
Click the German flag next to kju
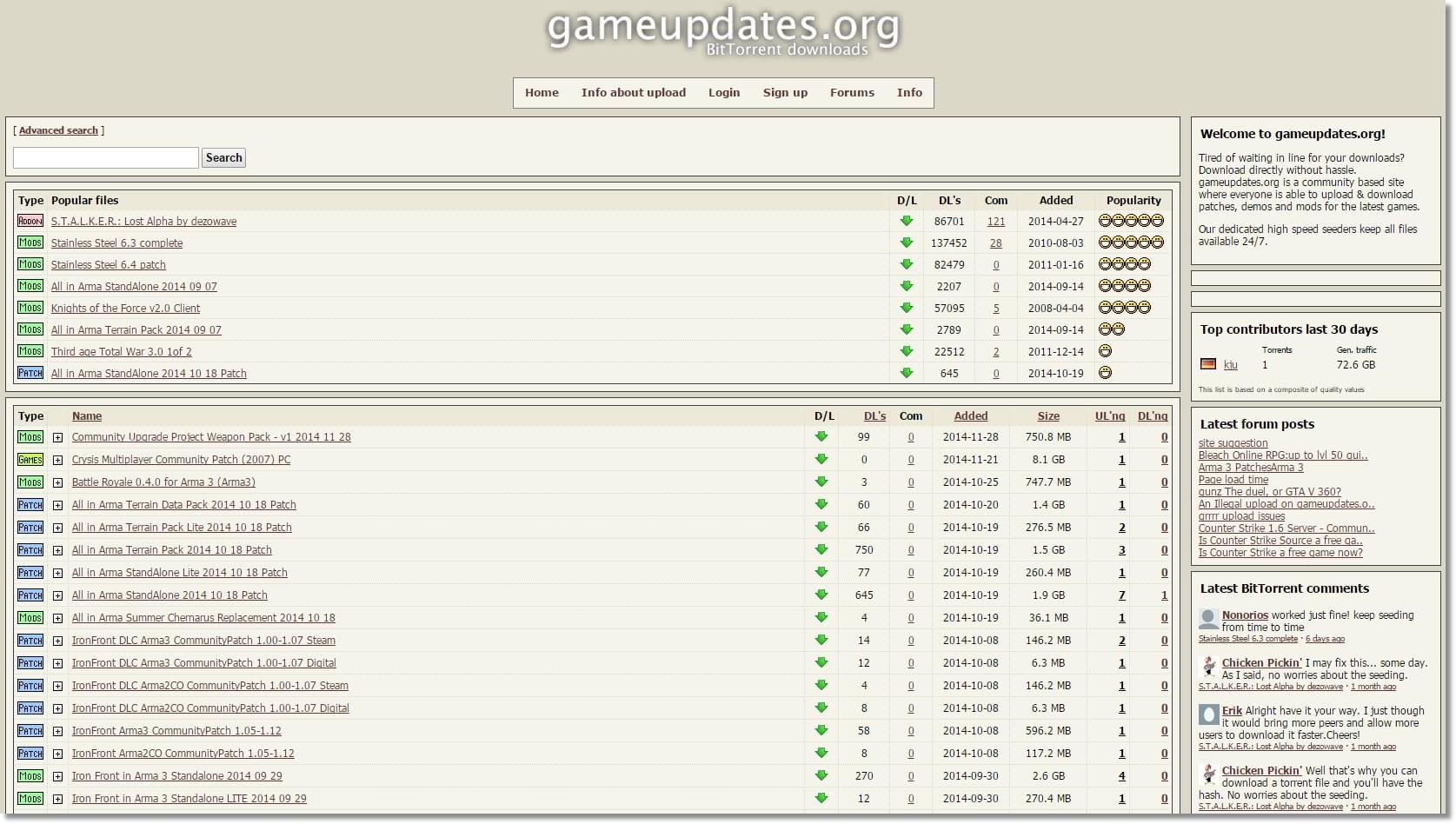pyautogui.click(x=1208, y=364)
